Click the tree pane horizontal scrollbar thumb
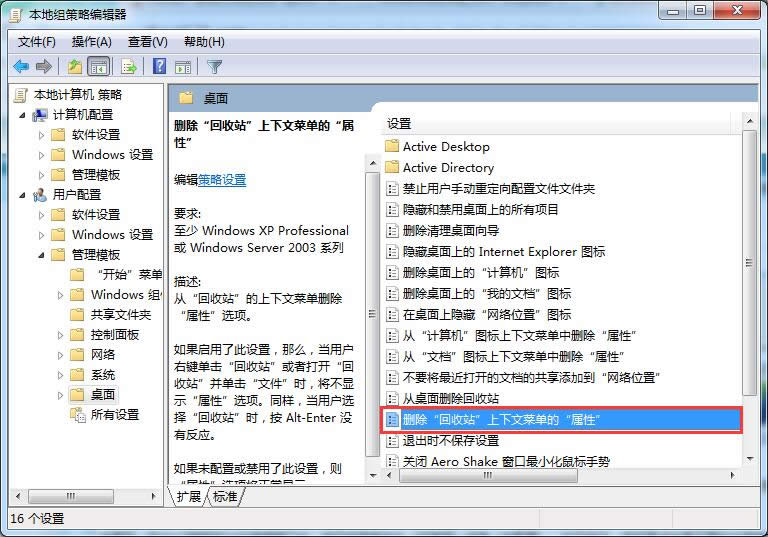The image size is (768, 537). tap(71, 496)
